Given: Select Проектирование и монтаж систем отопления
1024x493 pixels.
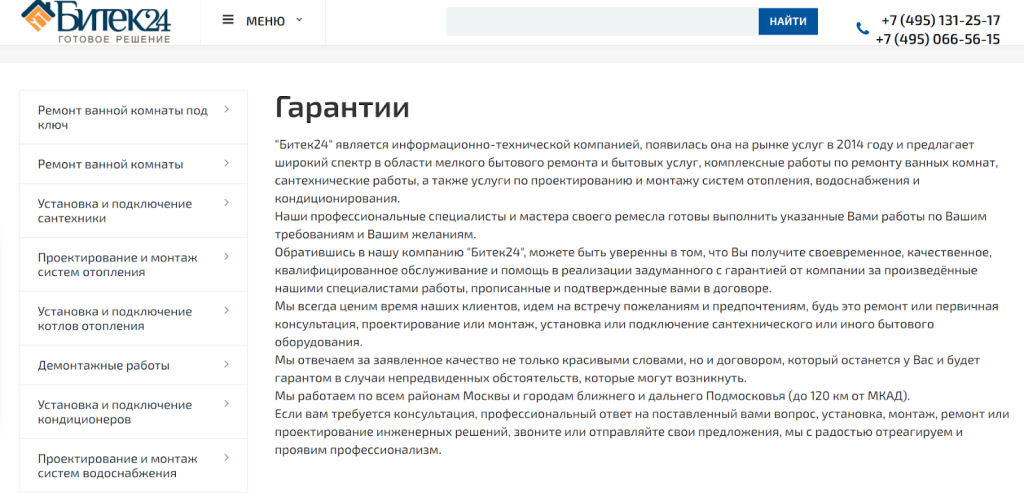Looking at the screenshot, I should coord(117,264).
